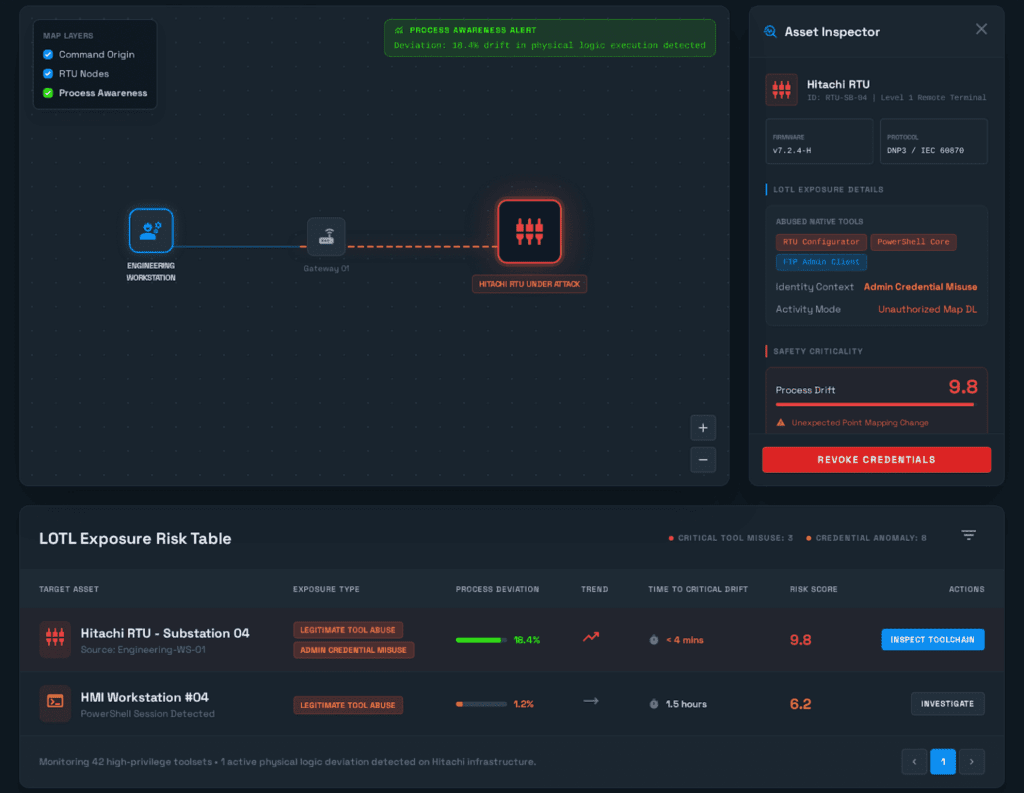1024x793 pixels.
Task: Zoom in the map with plus button
Action: click(x=703, y=428)
